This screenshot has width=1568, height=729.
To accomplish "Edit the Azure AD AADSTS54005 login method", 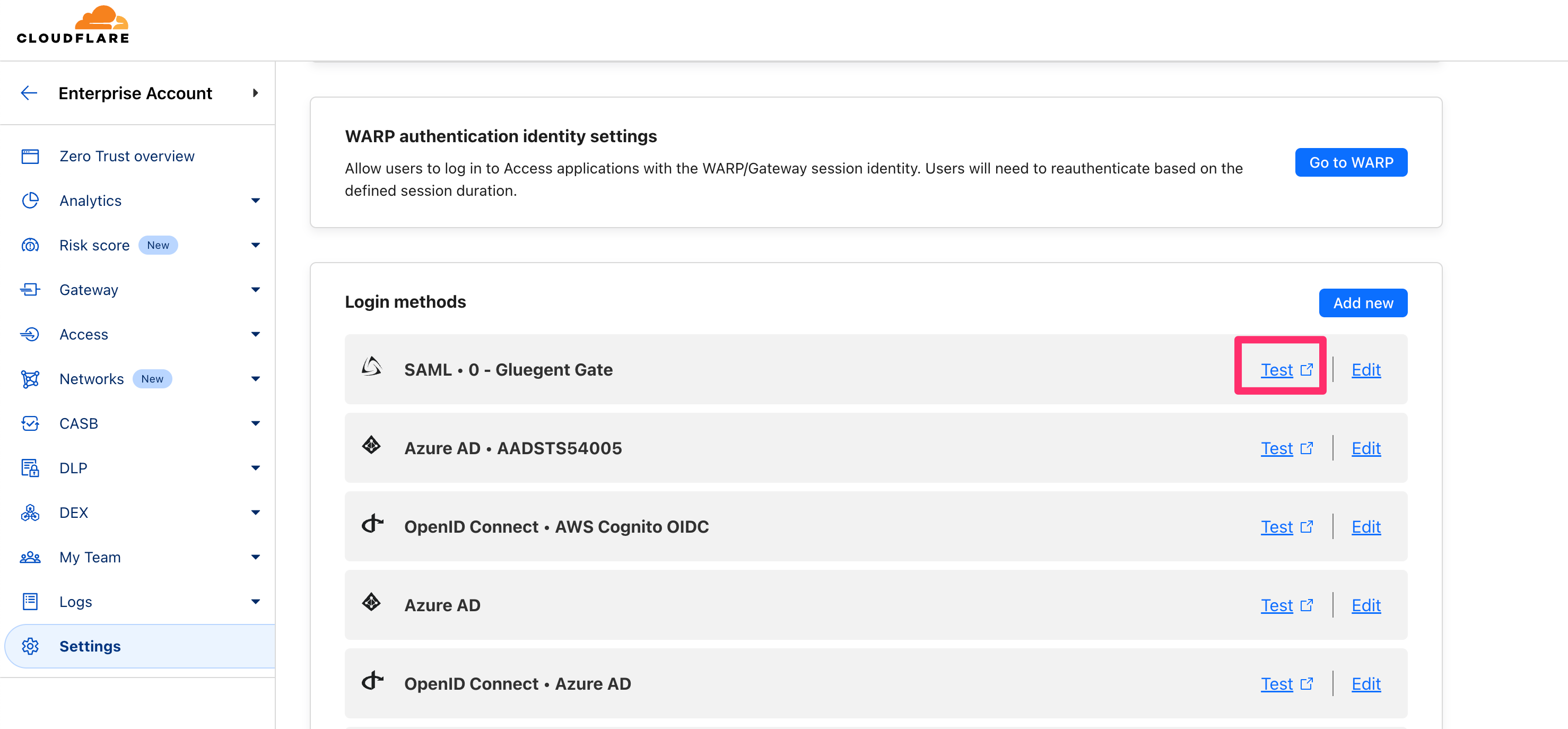I will (x=1366, y=448).
